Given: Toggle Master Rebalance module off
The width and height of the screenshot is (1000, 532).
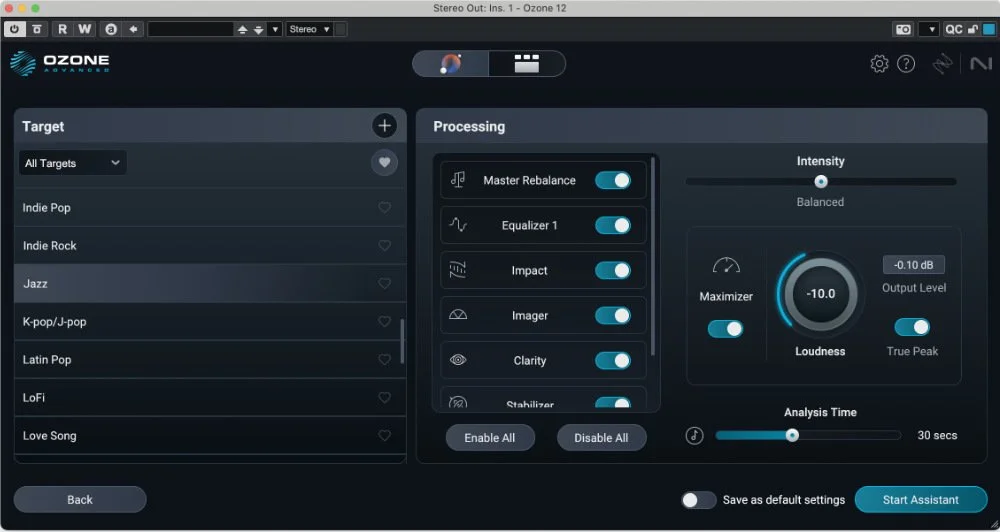Looking at the screenshot, I should (613, 180).
